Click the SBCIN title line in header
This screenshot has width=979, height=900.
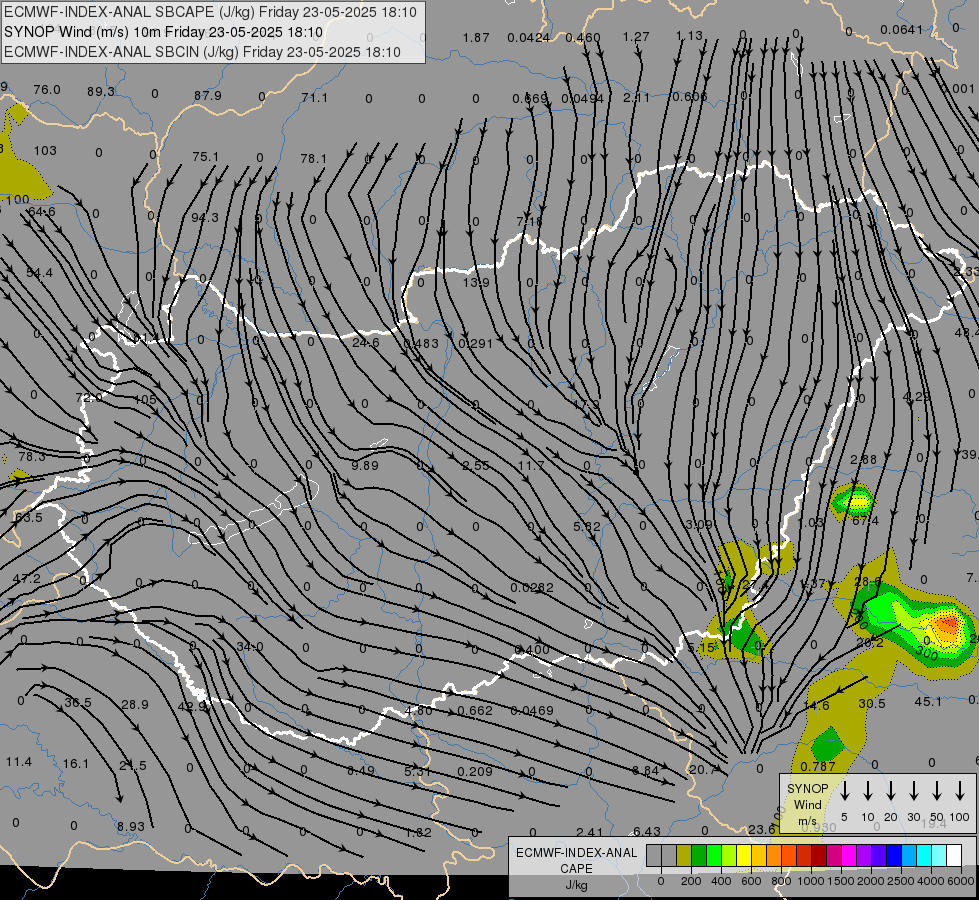coord(202,52)
